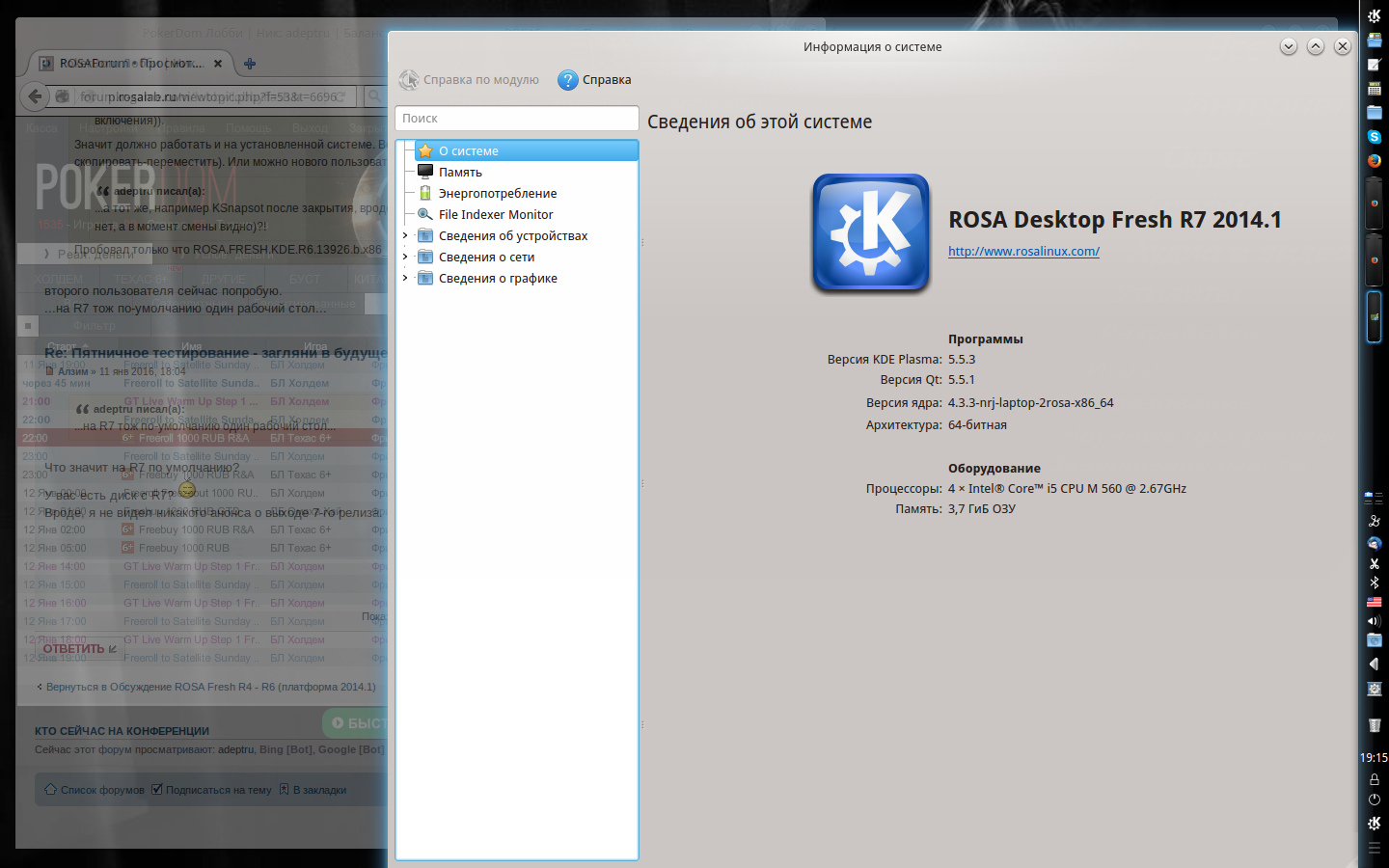Launch Firefox from the side panel launcher
The height and width of the screenshot is (868, 1389).
(x=1375, y=161)
